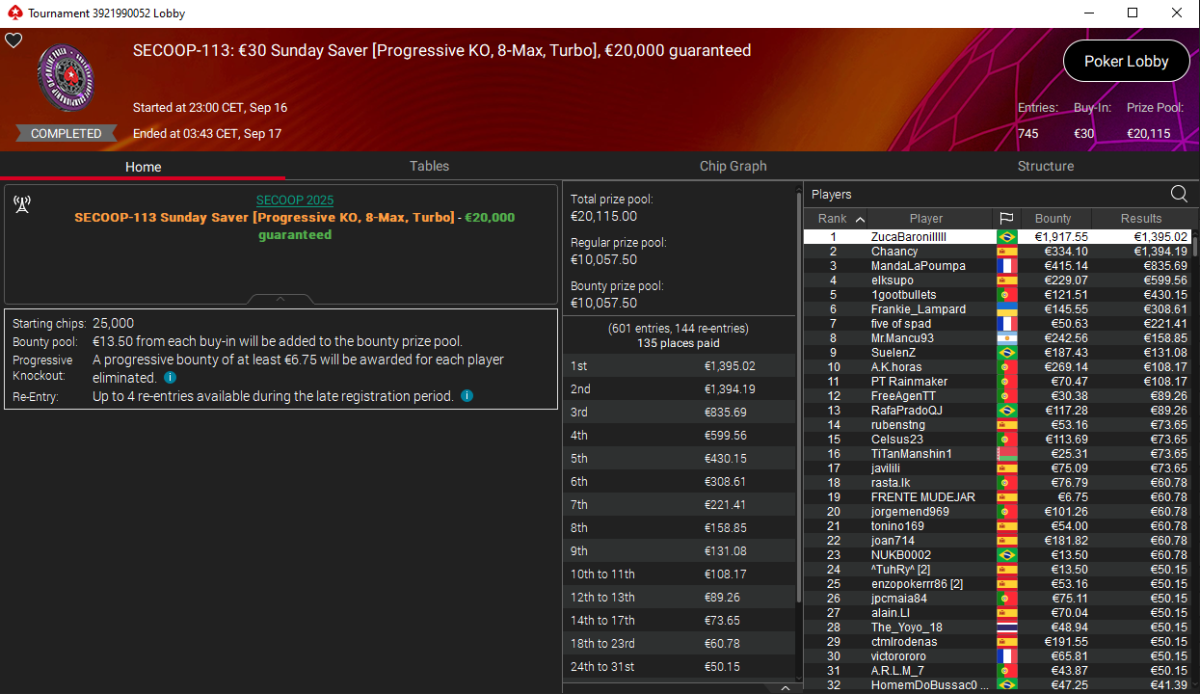Viewport: 1200px width, 694px height.
Task: Sort the players list by Bounty
Action: (1053, 218)
